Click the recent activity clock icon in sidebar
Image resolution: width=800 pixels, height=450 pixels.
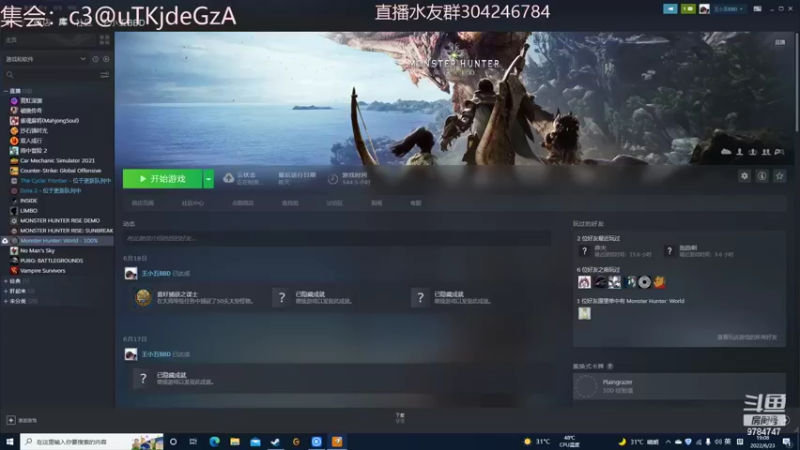[95, 59]
